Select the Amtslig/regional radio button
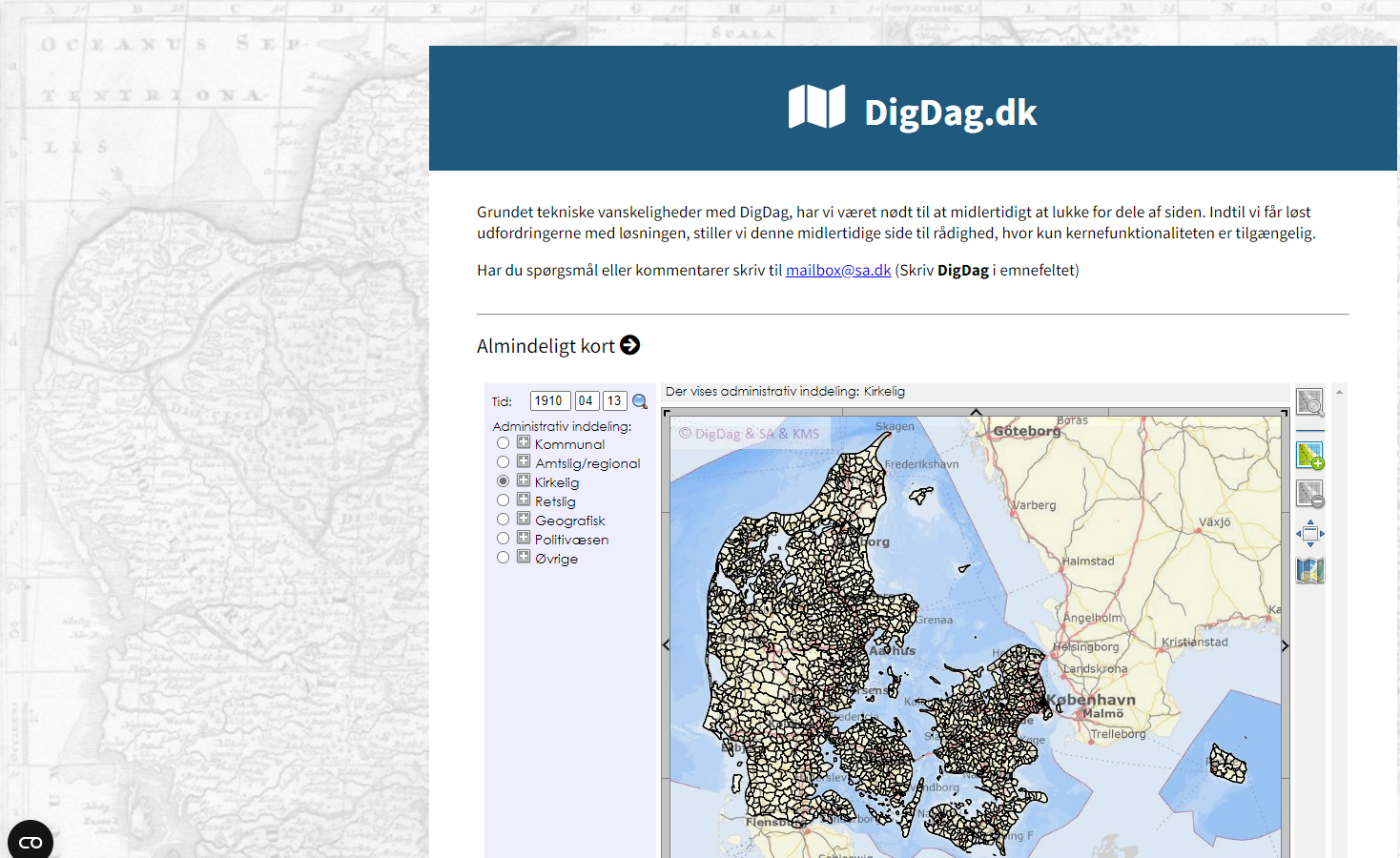Image resolution: width=1400 pixels, height=858 pixels. point(503,462)
